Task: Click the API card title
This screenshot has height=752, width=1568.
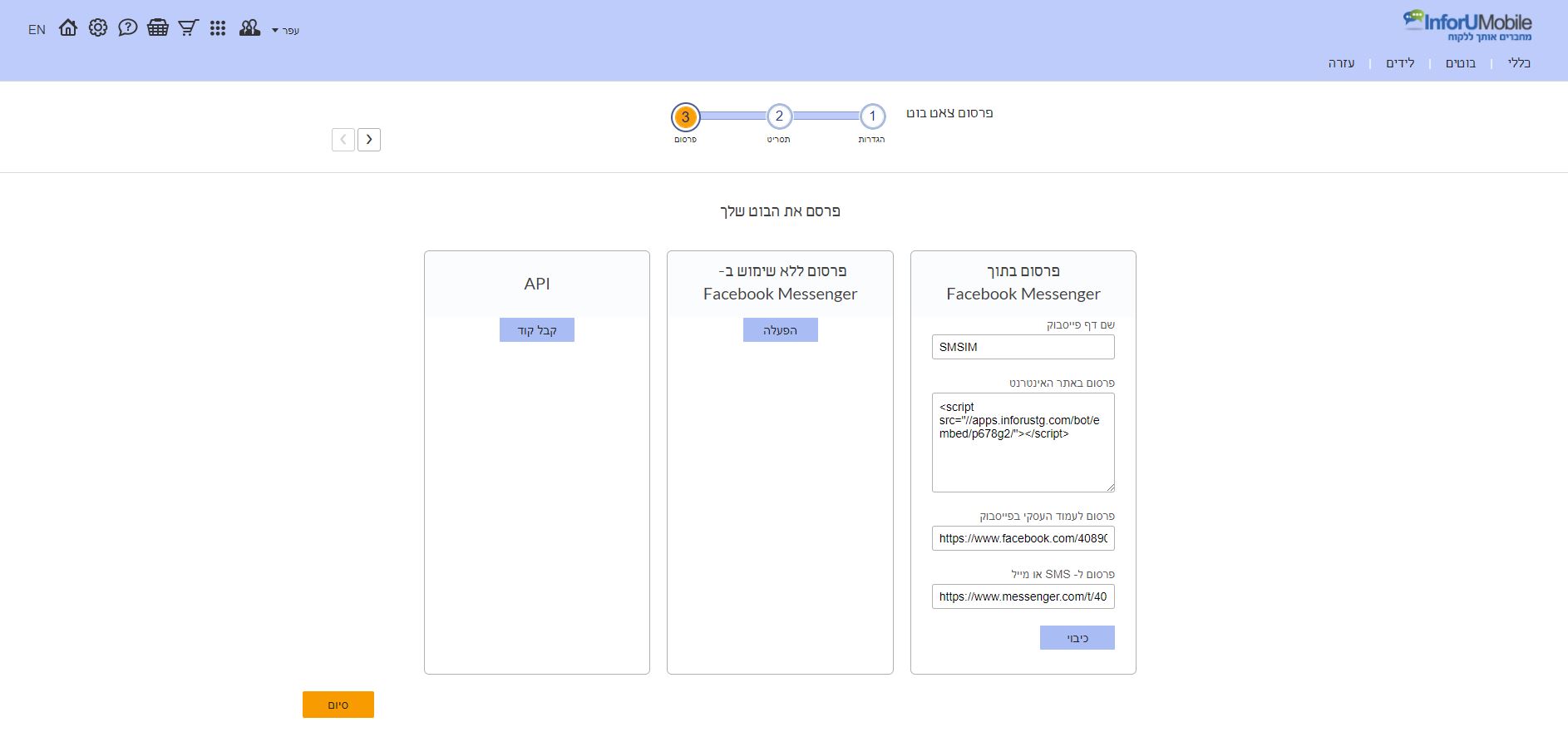Action: pos(537,284)
